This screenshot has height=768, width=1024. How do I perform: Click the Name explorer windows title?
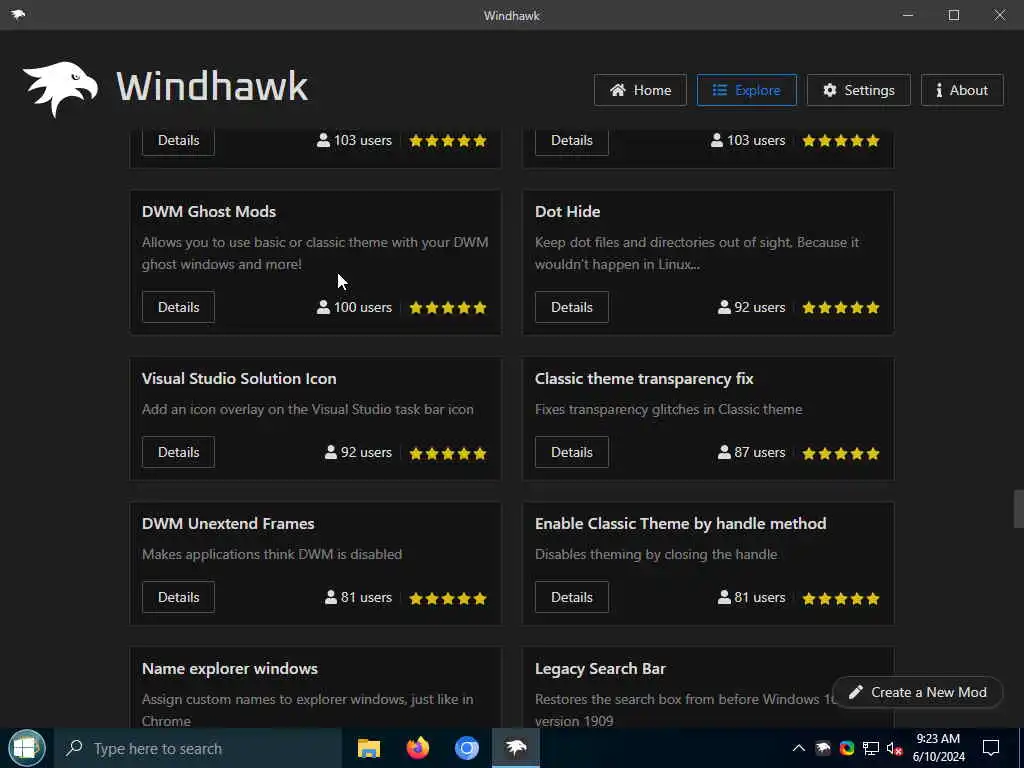click(x=230, y=669)
